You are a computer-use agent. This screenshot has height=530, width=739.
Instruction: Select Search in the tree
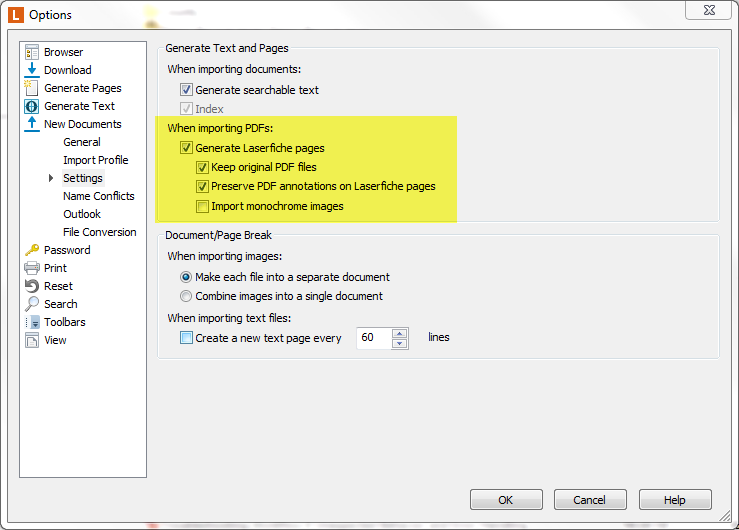(x=61, y=304)
